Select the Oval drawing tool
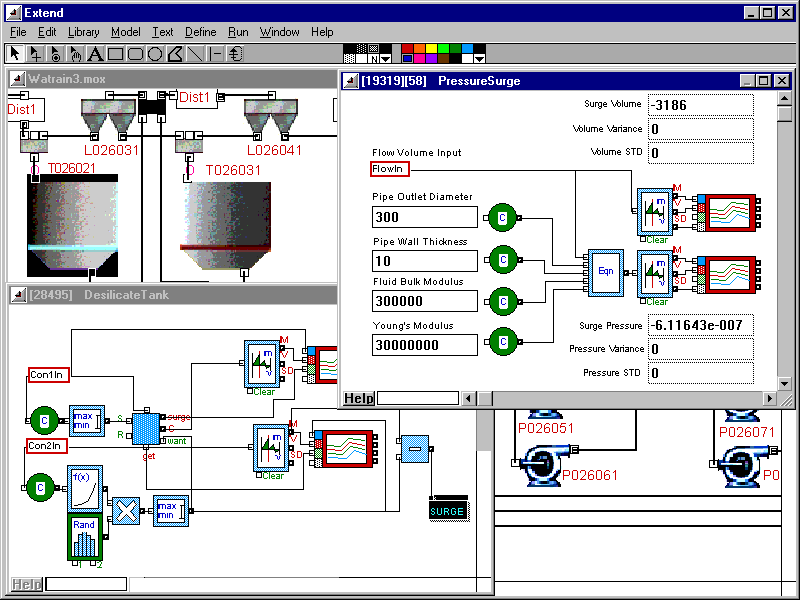The height and width of the screenshot is (600, 800). (x=155, y=54)
